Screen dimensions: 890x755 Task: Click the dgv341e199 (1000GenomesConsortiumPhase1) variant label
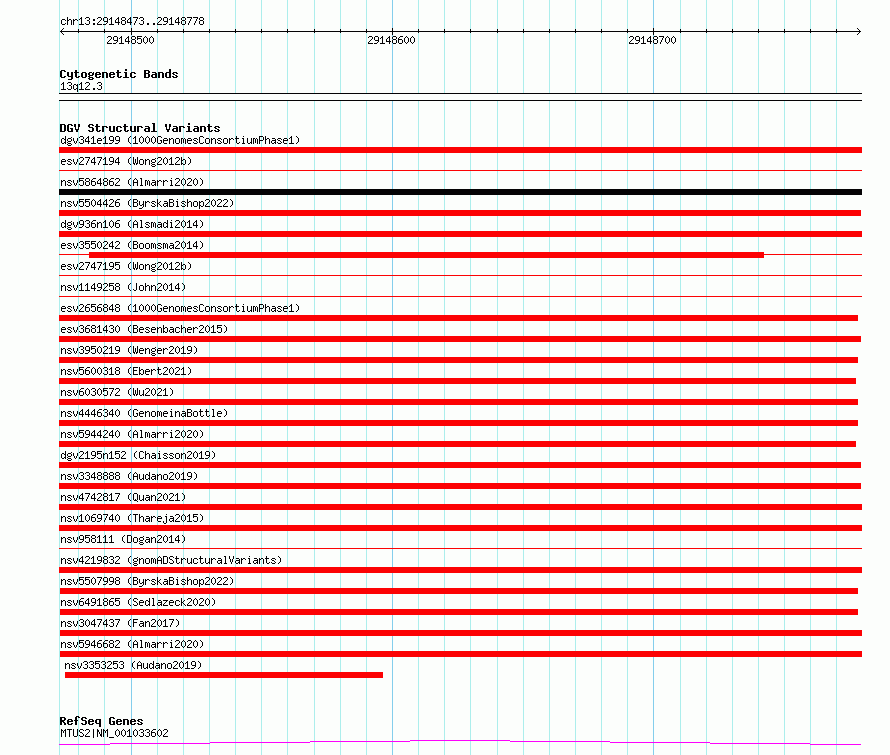[x=180, y=140]
